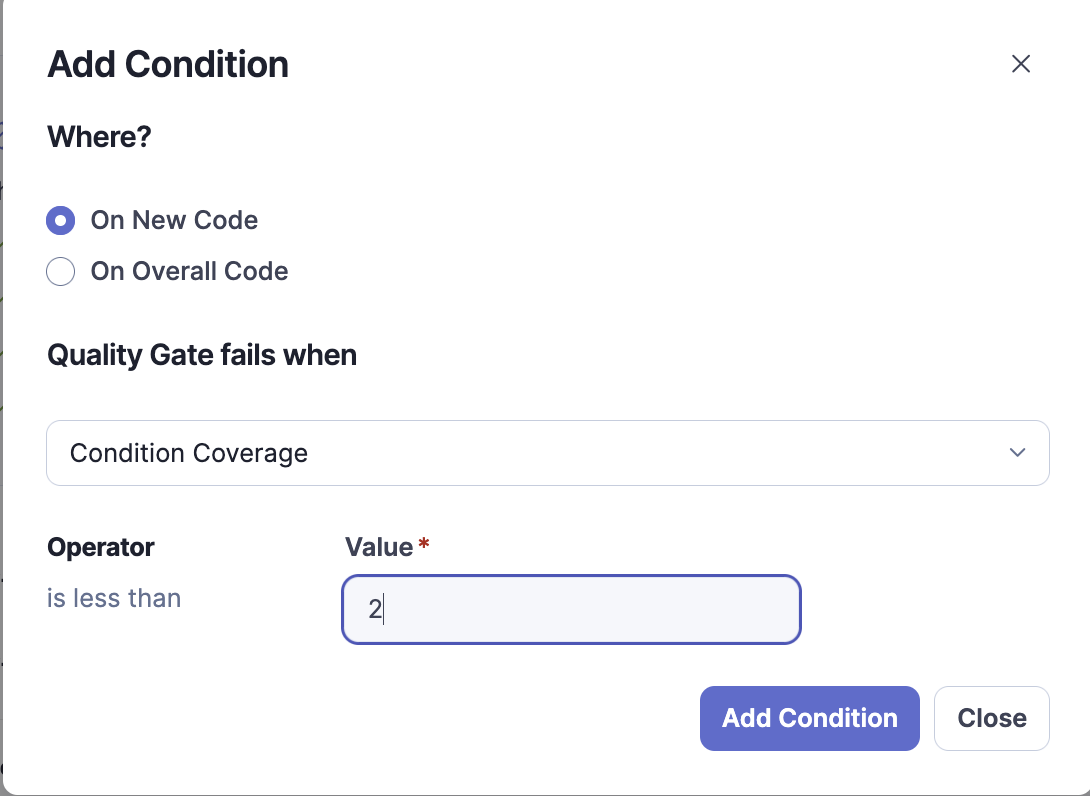Click the Where? section heading
Image resolution: width=1090 pixels, height=796 pixels.
pos(99,136)
